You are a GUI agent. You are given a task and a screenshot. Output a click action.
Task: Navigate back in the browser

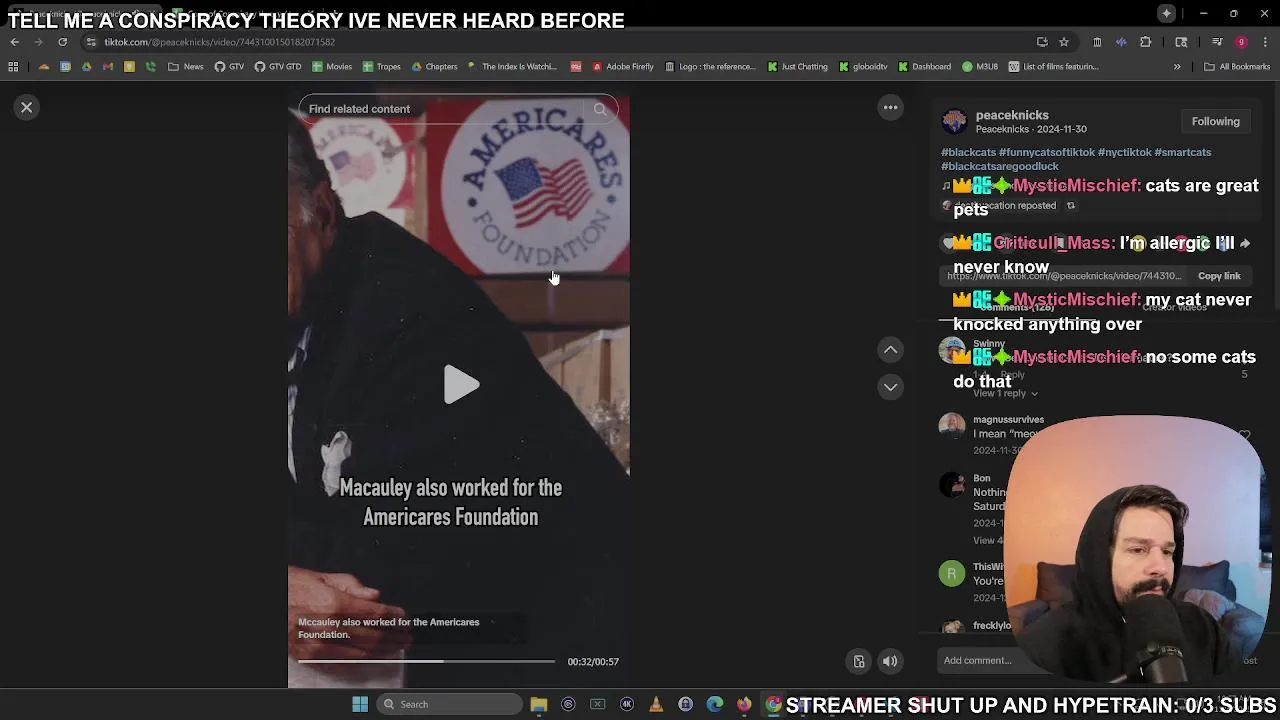(x=14, y=42)
